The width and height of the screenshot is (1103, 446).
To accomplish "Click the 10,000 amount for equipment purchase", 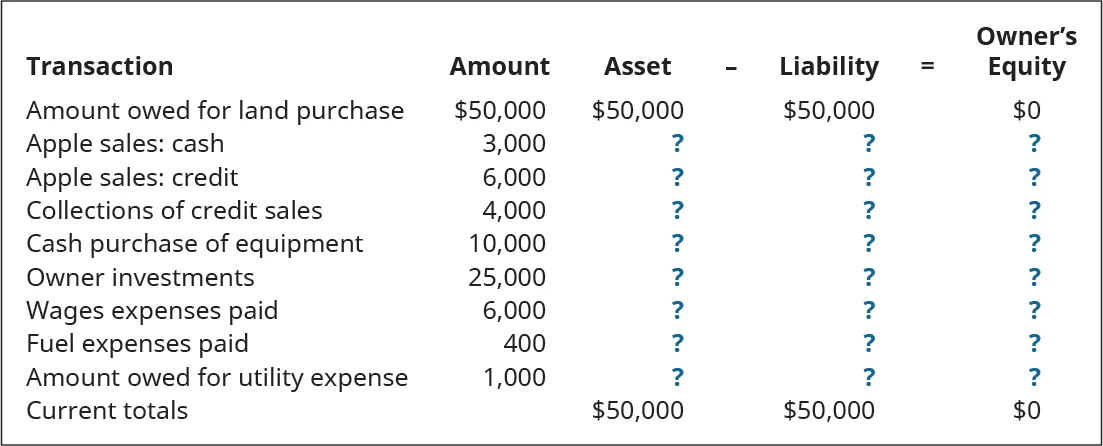I will [507, 244].
